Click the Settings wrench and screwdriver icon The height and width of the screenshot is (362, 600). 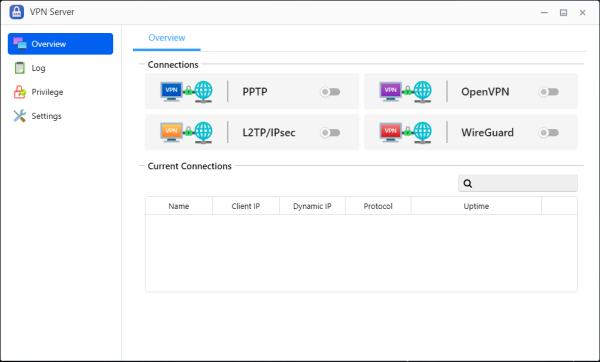(20, 116)
